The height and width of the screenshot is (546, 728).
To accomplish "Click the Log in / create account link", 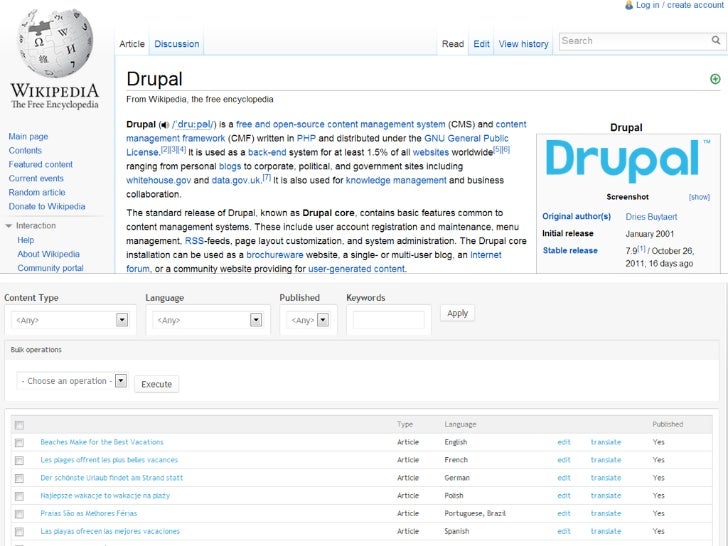I will (x=679, y=5).
